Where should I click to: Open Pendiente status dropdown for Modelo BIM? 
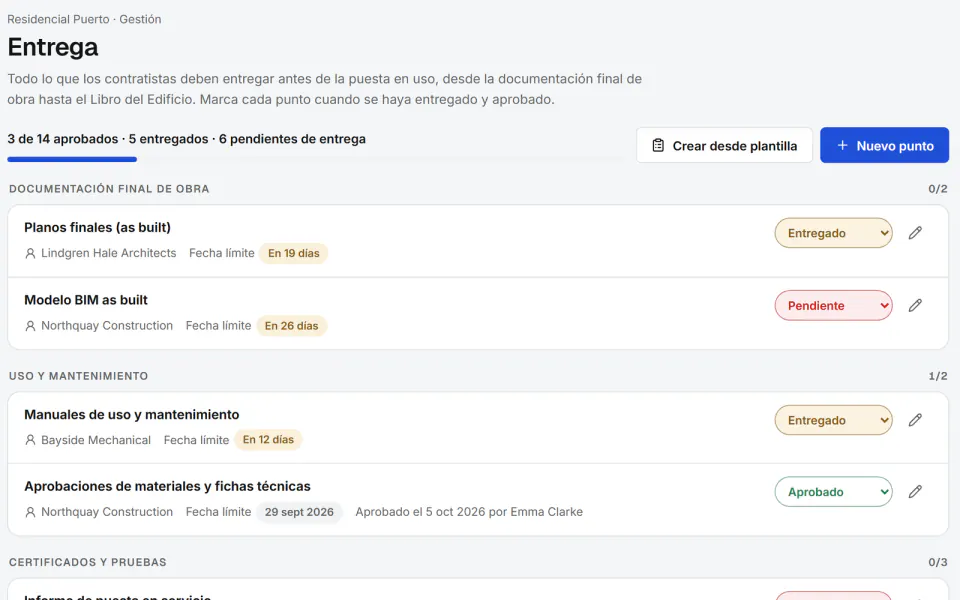click(833, 305)
